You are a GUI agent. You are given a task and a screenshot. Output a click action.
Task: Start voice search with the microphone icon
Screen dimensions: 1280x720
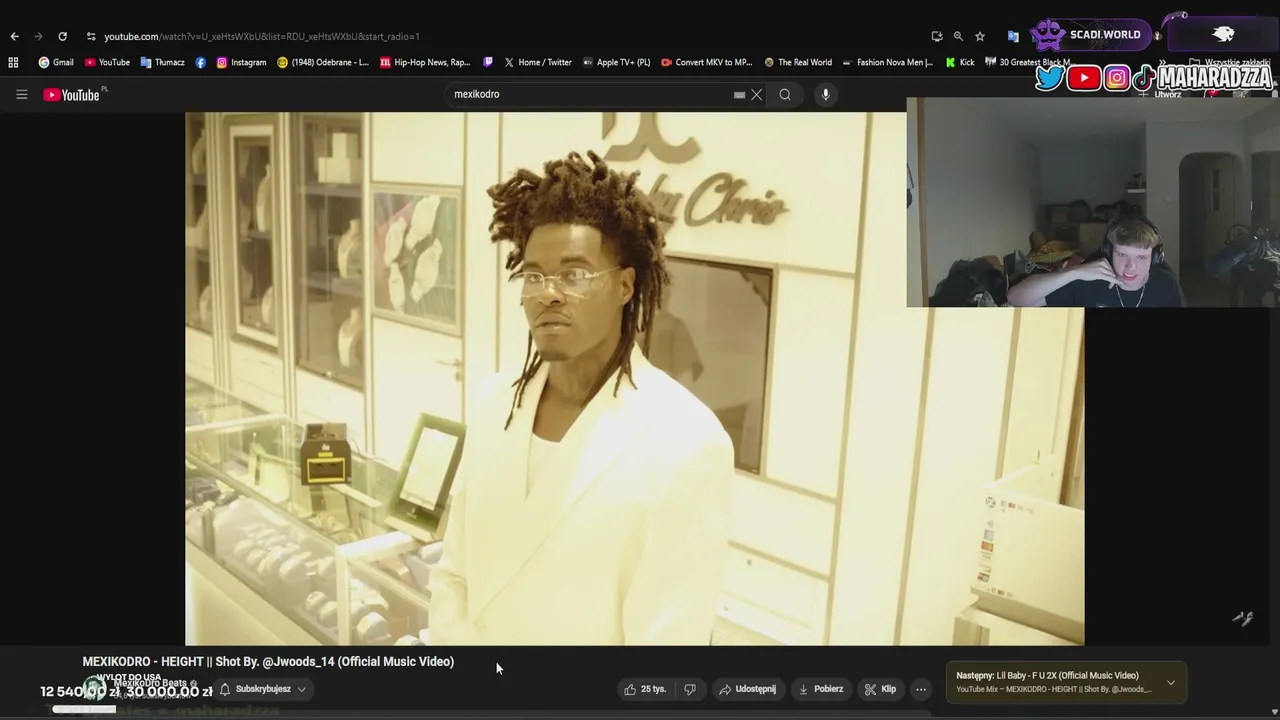825,94
